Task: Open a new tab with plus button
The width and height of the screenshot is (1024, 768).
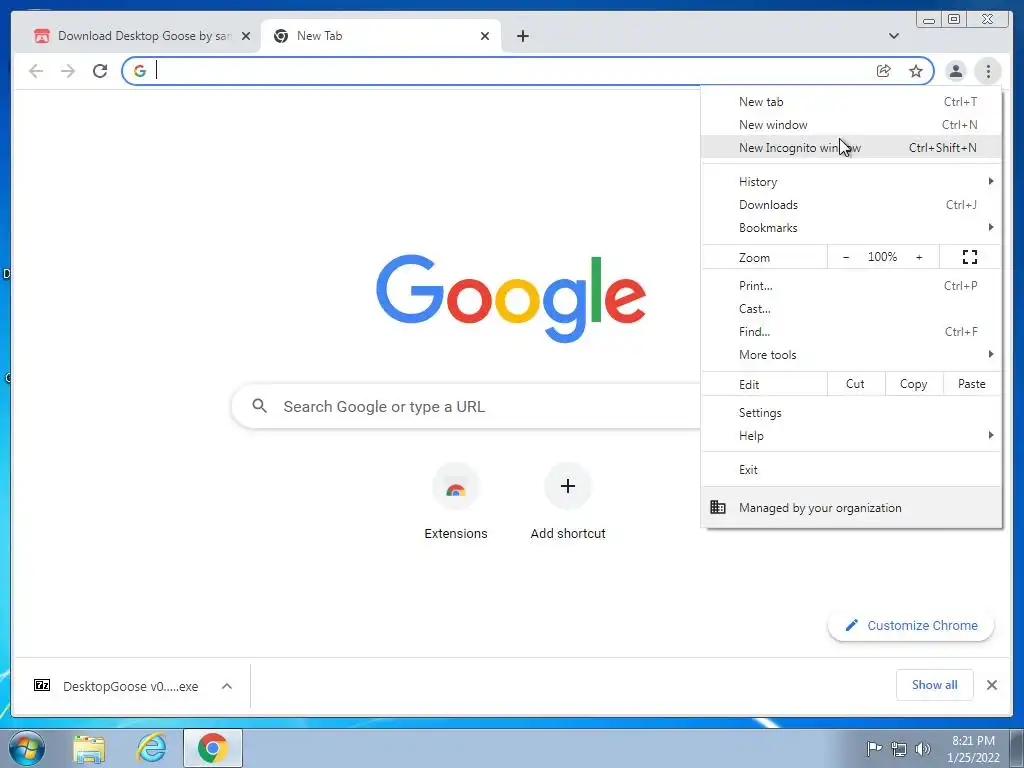Action: click(522, 36)
